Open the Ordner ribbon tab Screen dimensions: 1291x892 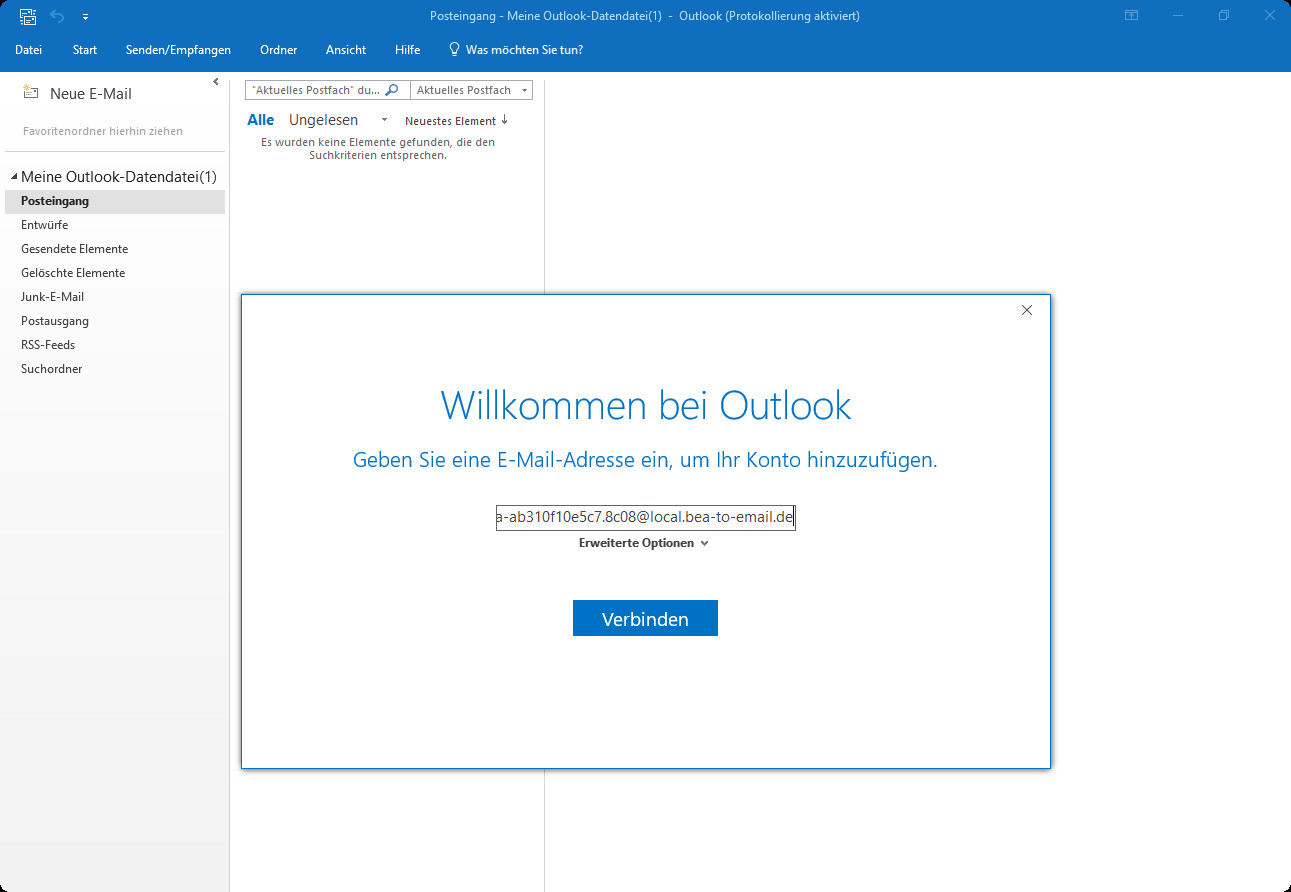pos(278,50)
